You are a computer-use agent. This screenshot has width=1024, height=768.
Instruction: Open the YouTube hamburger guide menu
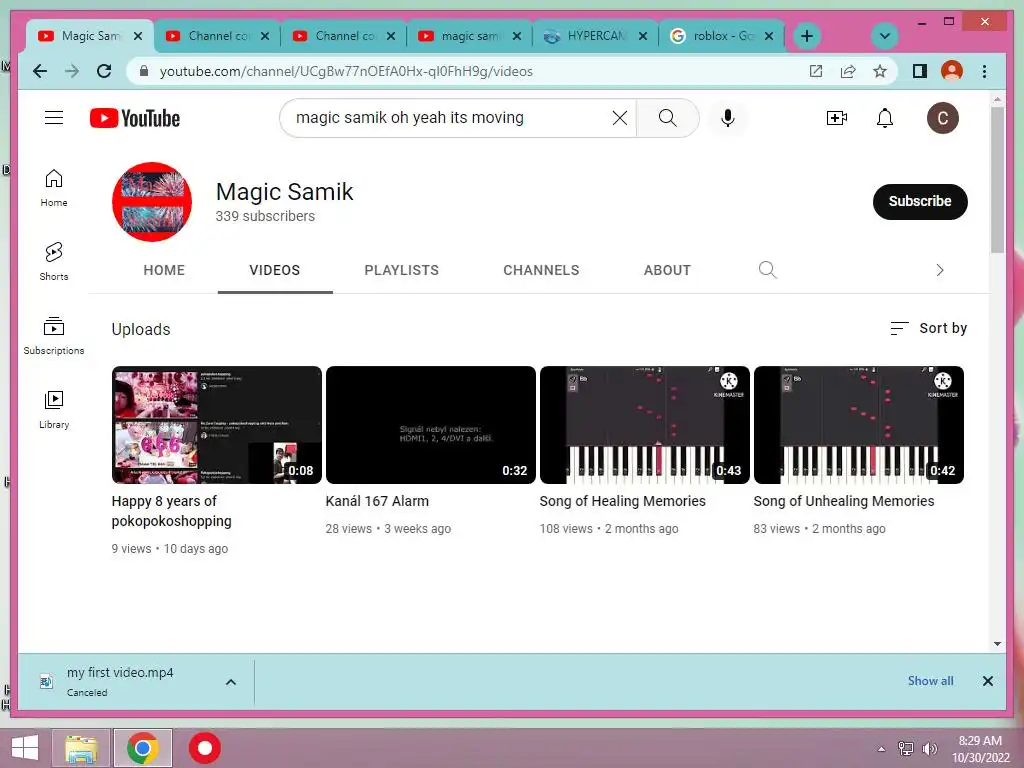[x=54, y=118]
